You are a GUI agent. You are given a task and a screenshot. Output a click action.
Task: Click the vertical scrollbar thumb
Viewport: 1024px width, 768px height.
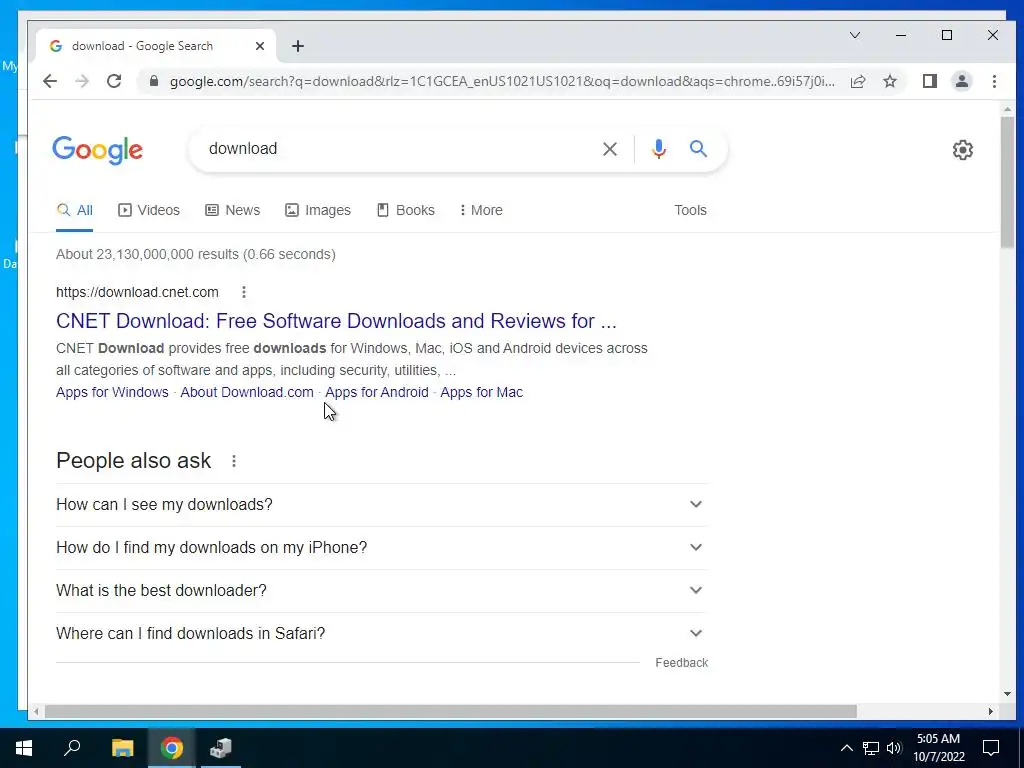pyautogui.click(x=1007, y=182)
